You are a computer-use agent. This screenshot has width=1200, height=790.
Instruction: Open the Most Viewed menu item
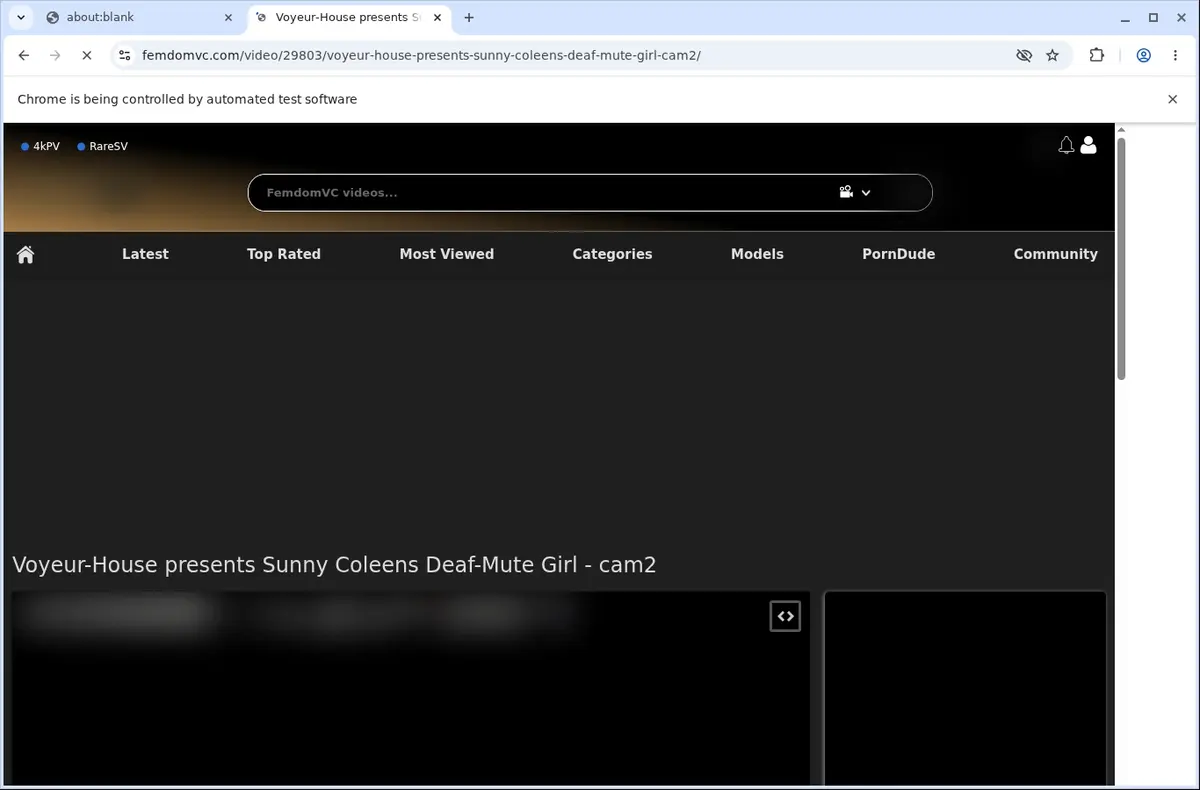pos(447,254)
